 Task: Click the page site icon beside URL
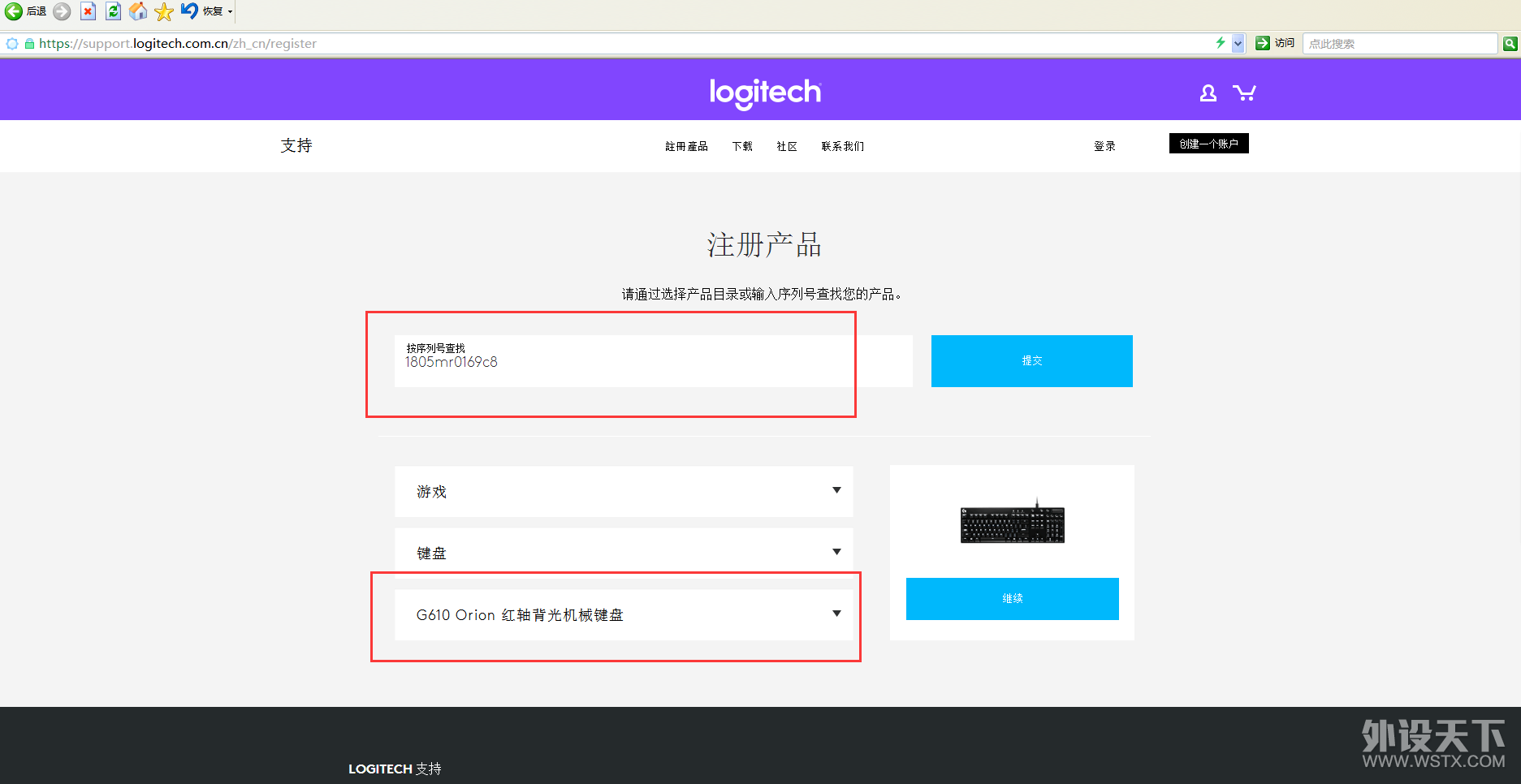click(12, 44)
